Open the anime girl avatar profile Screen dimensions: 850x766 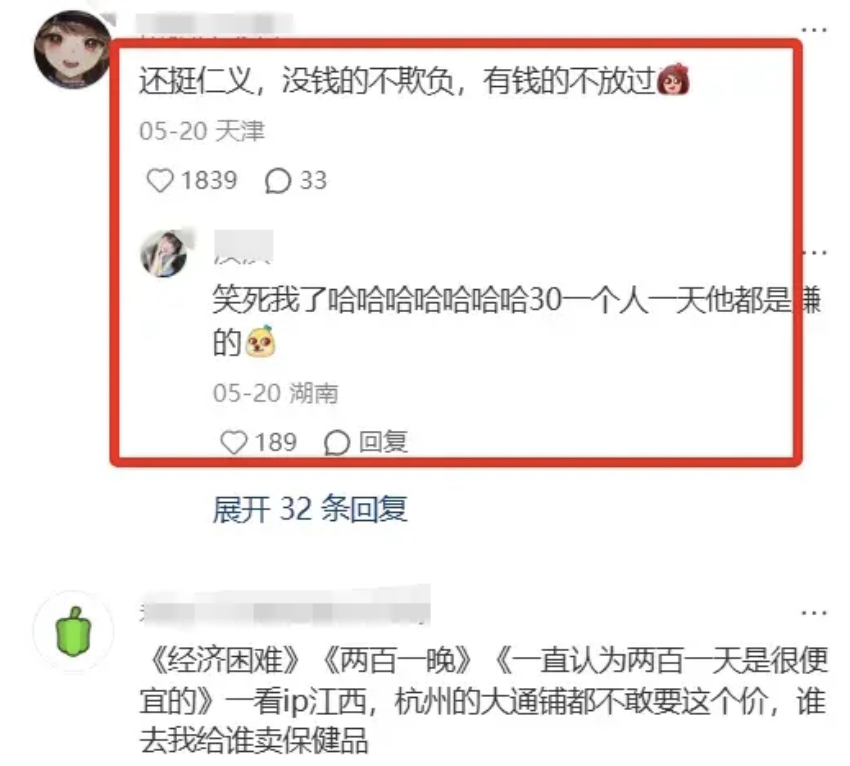click(72, 49)
